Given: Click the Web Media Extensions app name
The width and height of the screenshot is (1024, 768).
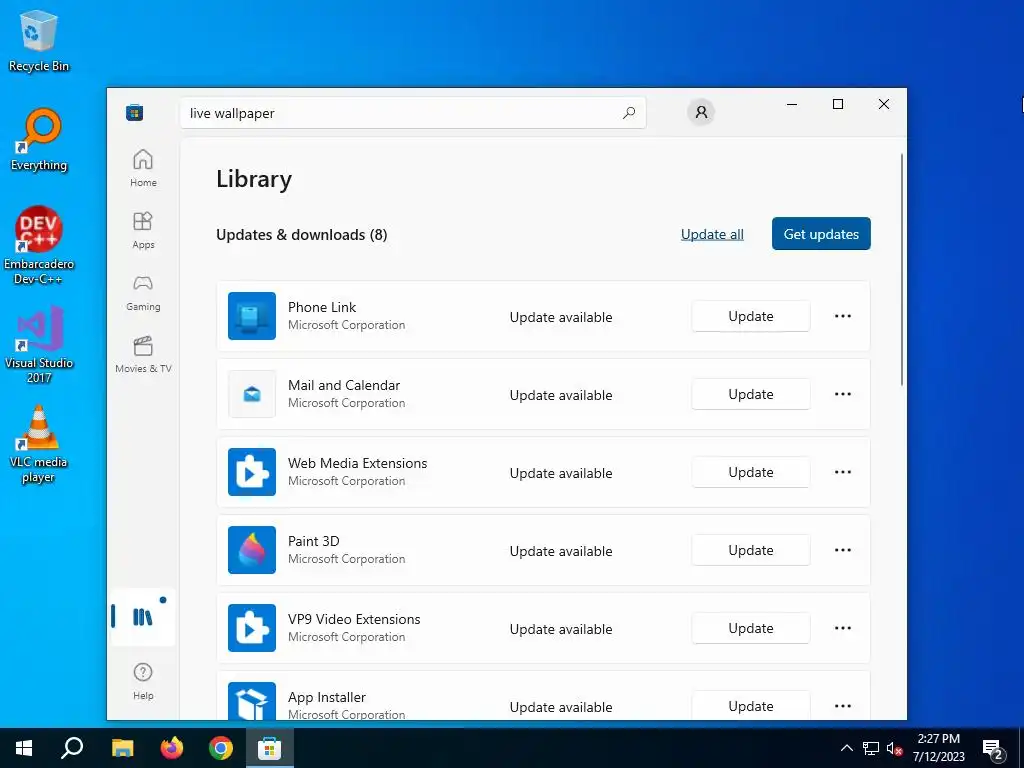Looking at the screenshot, I should tap(357, 463).
